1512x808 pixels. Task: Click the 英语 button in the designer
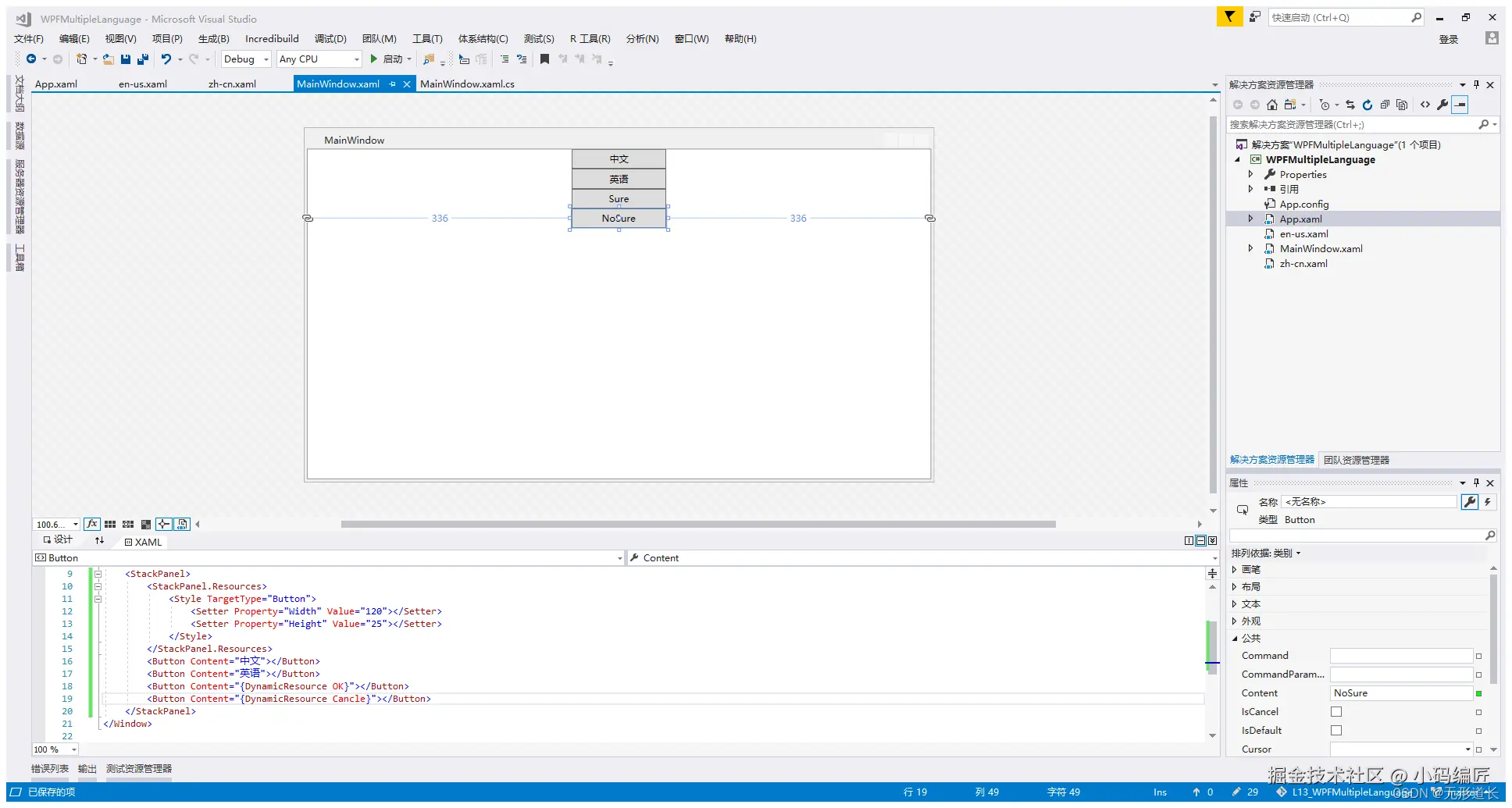point(619,180)
